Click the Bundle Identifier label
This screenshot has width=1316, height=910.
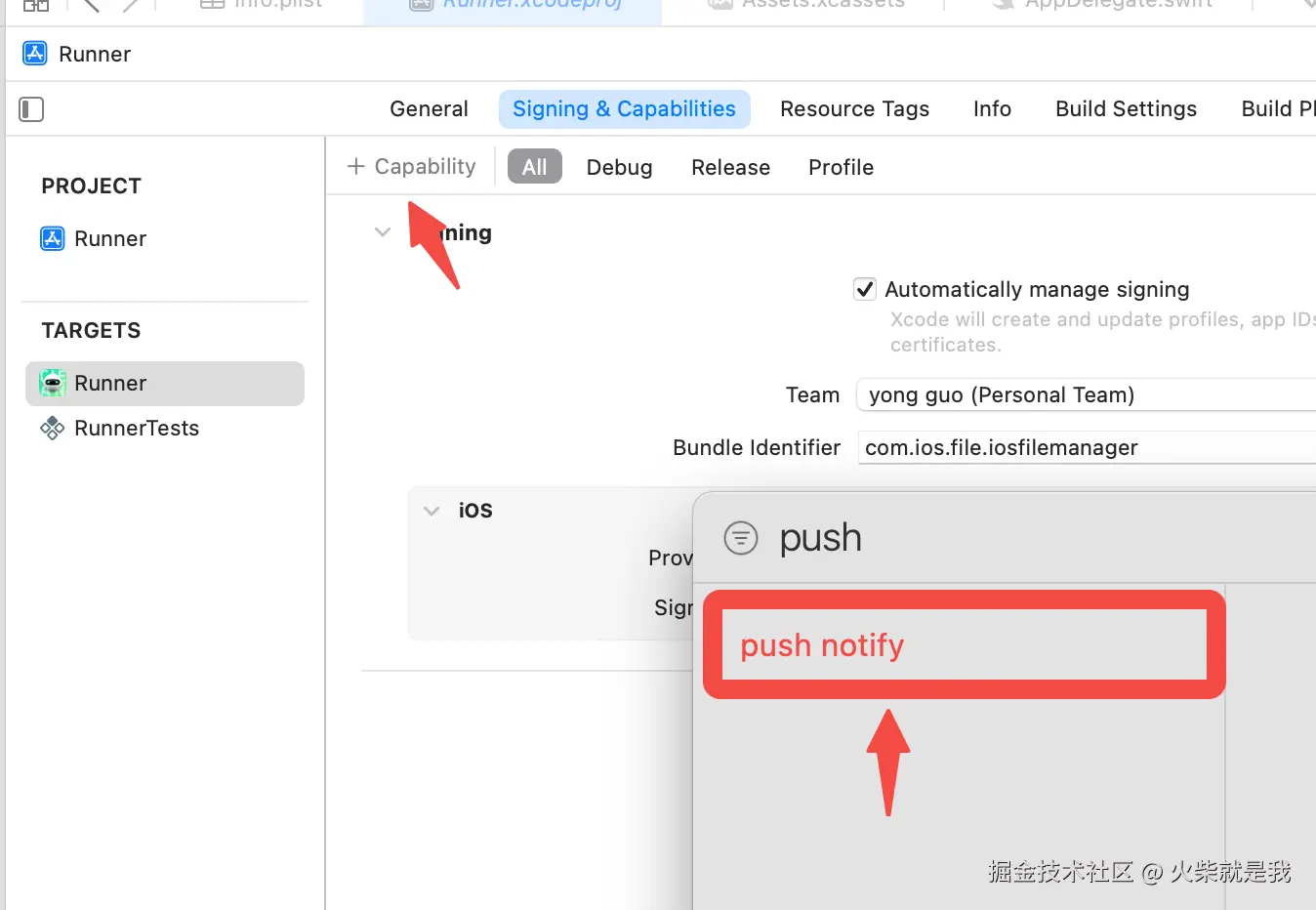point(757,448)
